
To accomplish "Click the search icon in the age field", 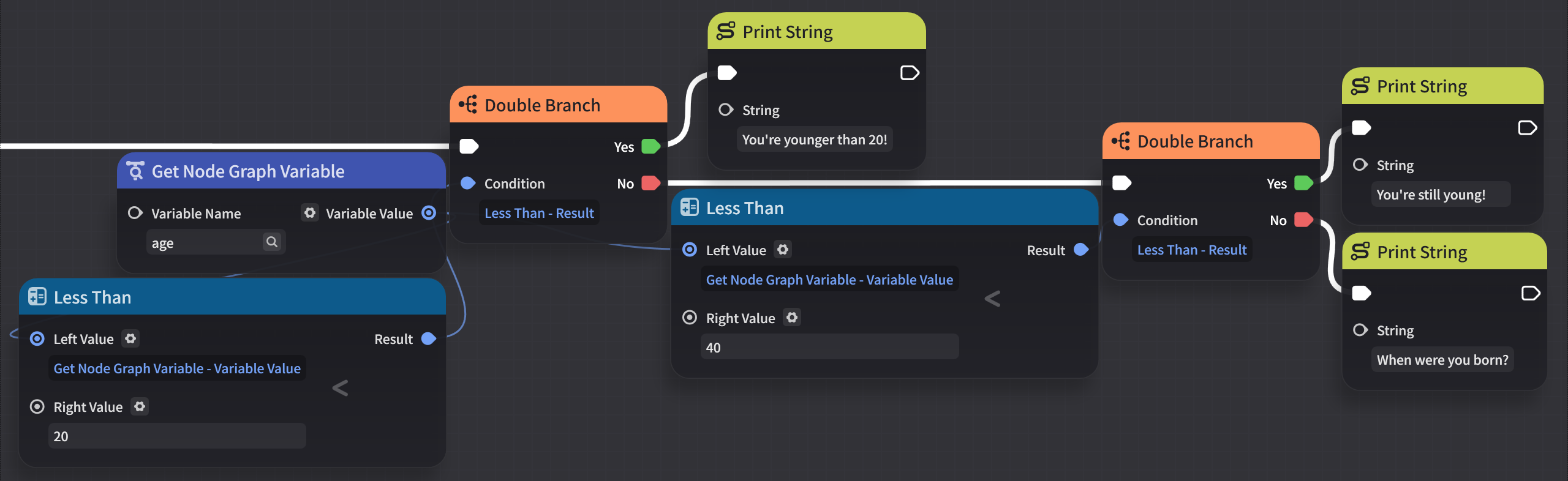I will pos(272,242).
